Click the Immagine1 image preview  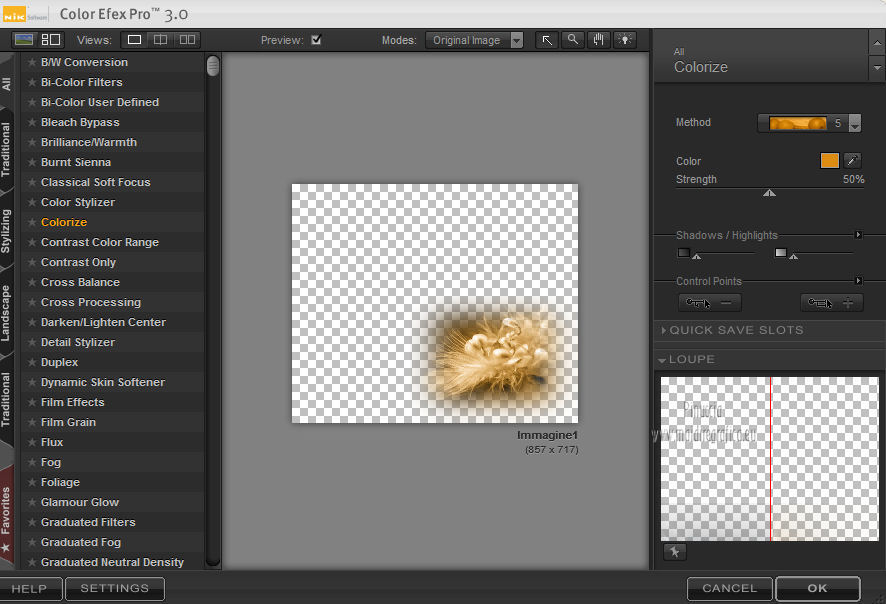(435, 303)
